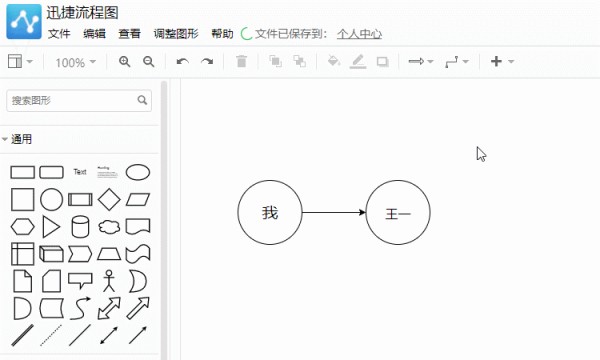Screen dimensions: 600x360
Task: Open the plus insert dropdown
Action: (502, 61)
